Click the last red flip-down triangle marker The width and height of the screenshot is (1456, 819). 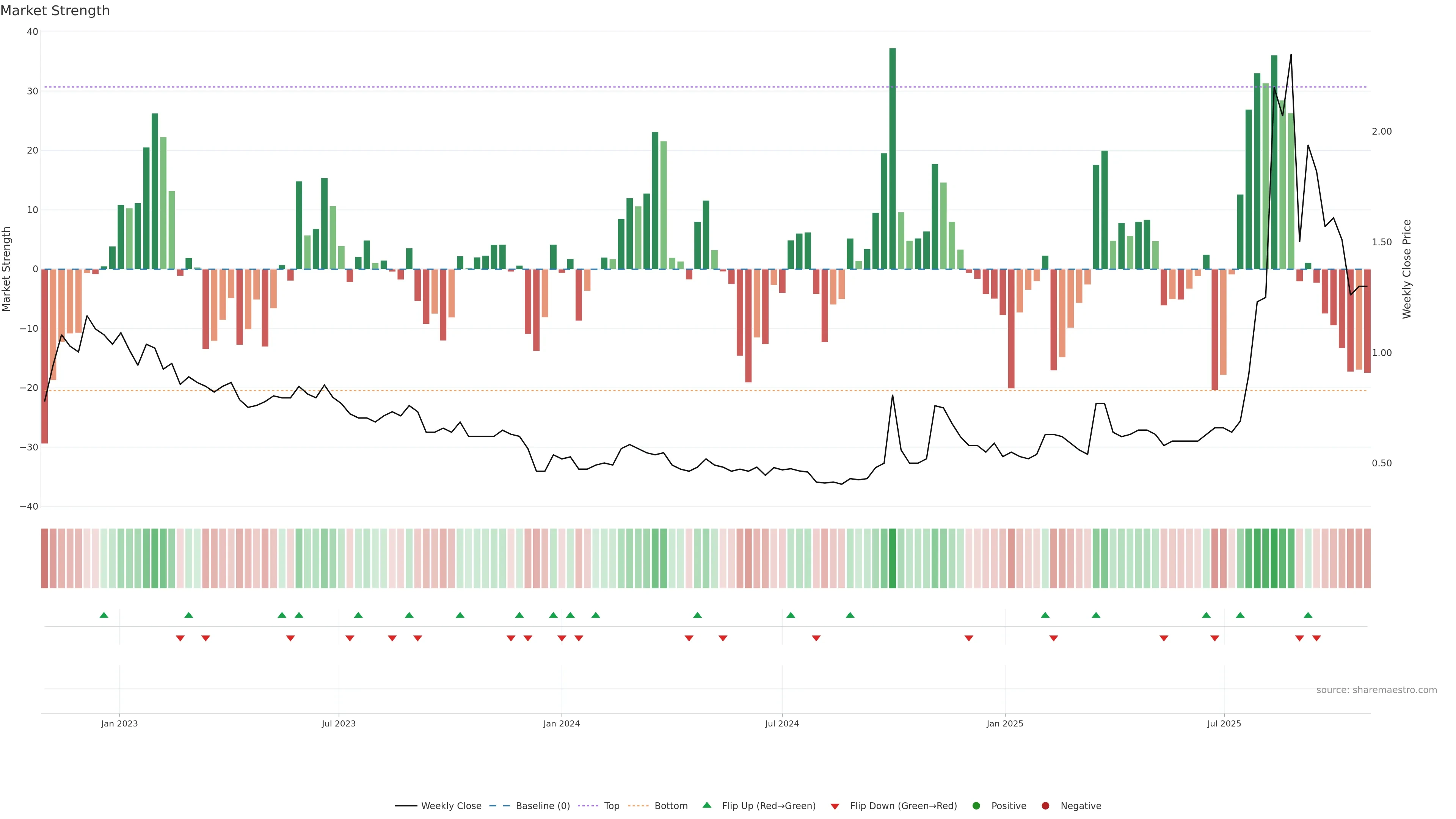[x=1316, y=638]
